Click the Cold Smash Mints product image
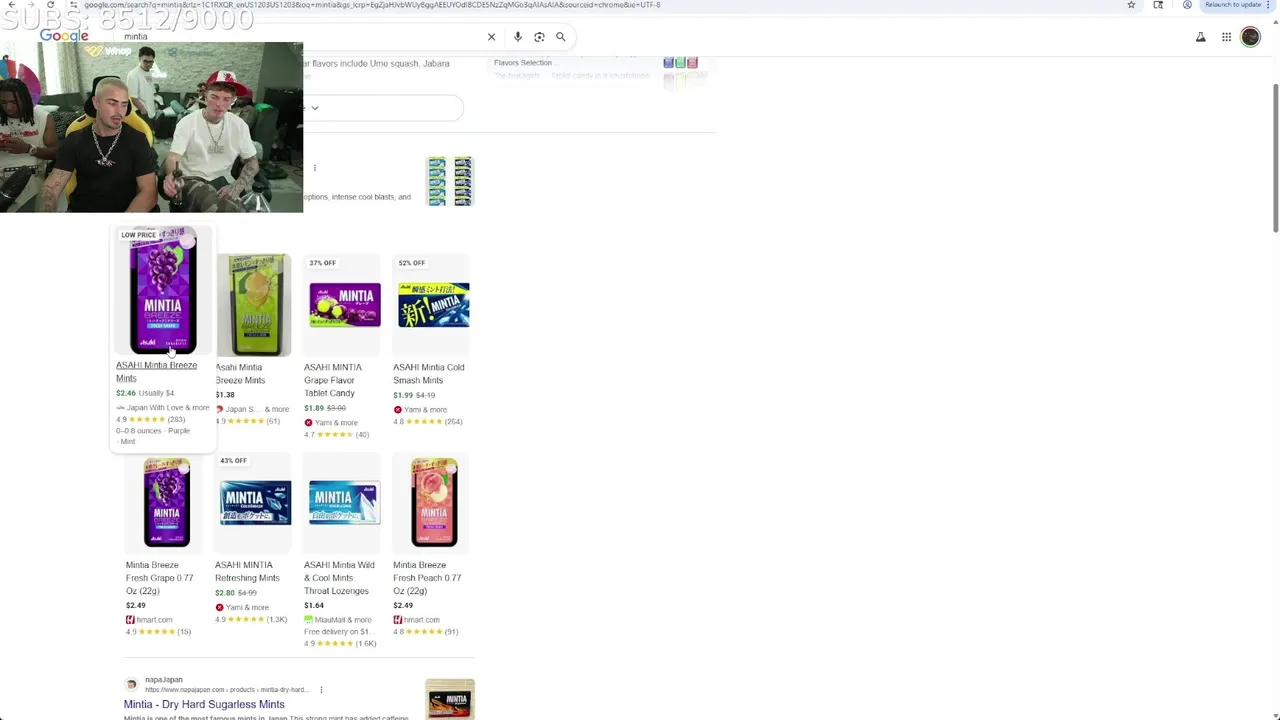The image size is (1280, 720). point(433,305)
